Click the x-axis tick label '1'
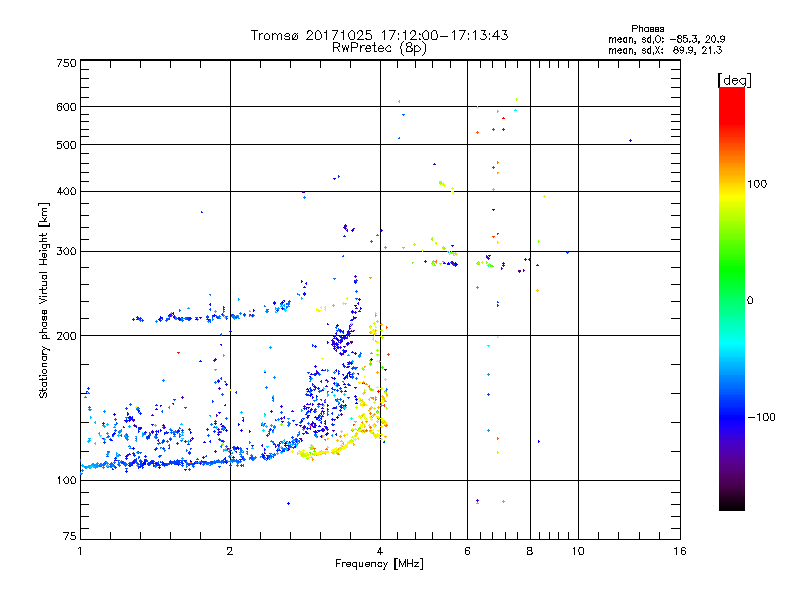800x600 pixels. coord(80,551)
